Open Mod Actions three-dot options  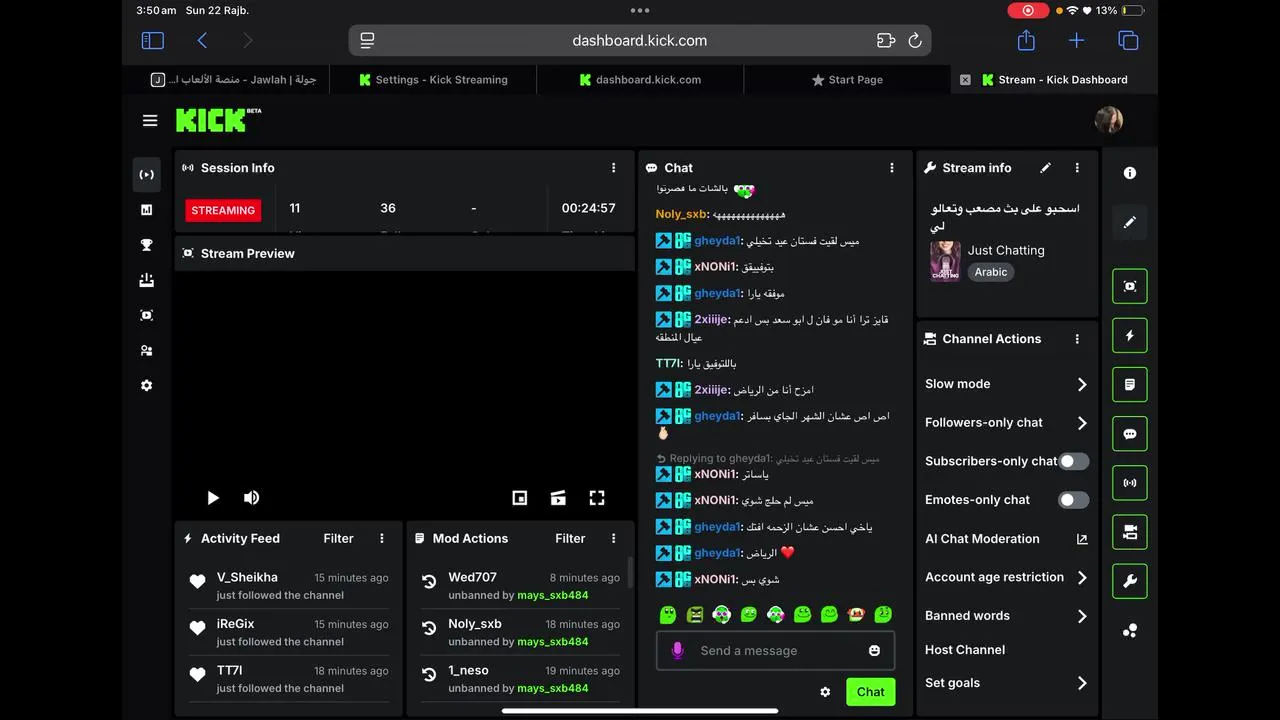coord(614,538)
